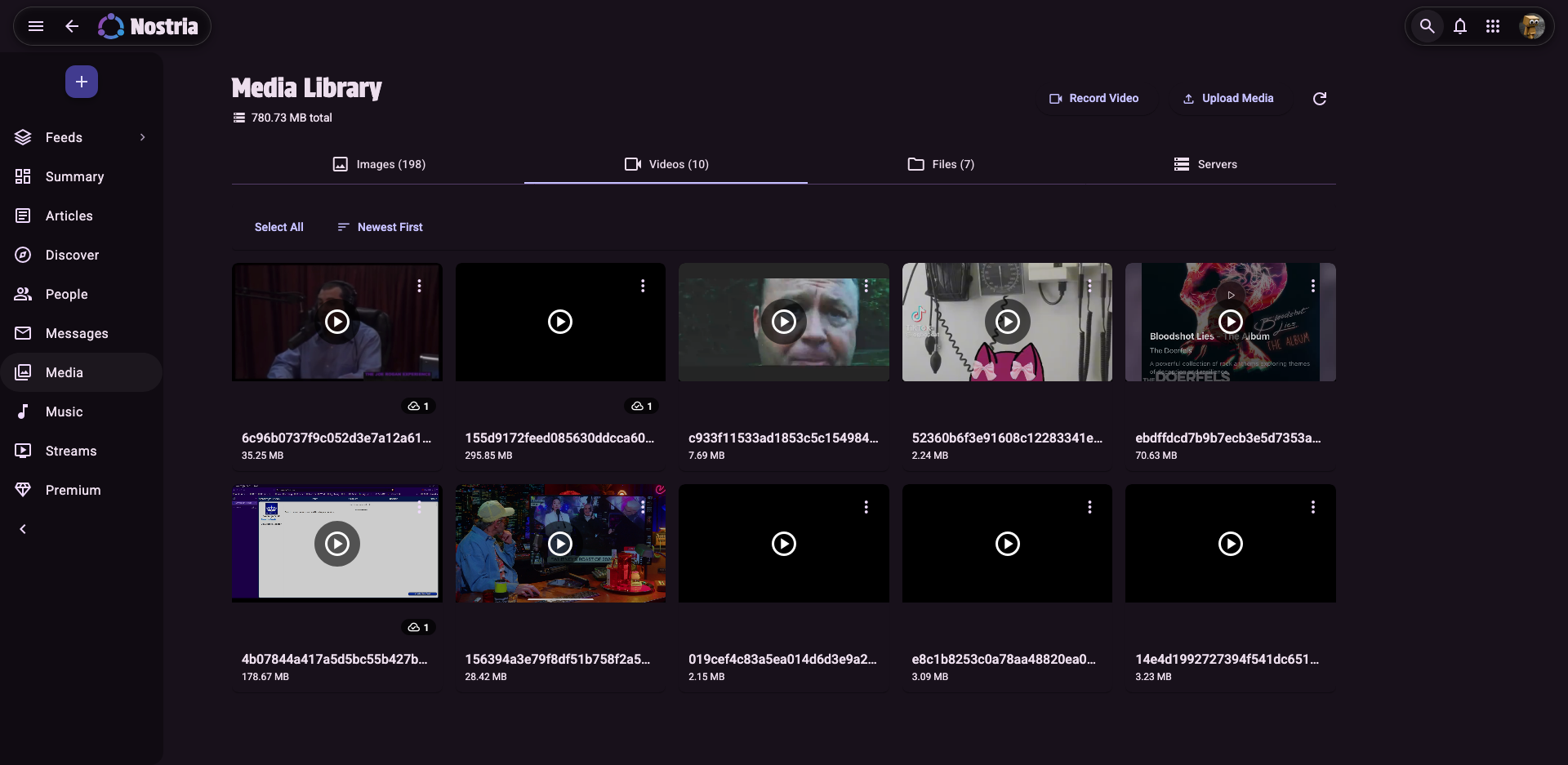This screenshot has width=1568, height=765.
Task: Click the purple plus create button
Action: point(82,82)
